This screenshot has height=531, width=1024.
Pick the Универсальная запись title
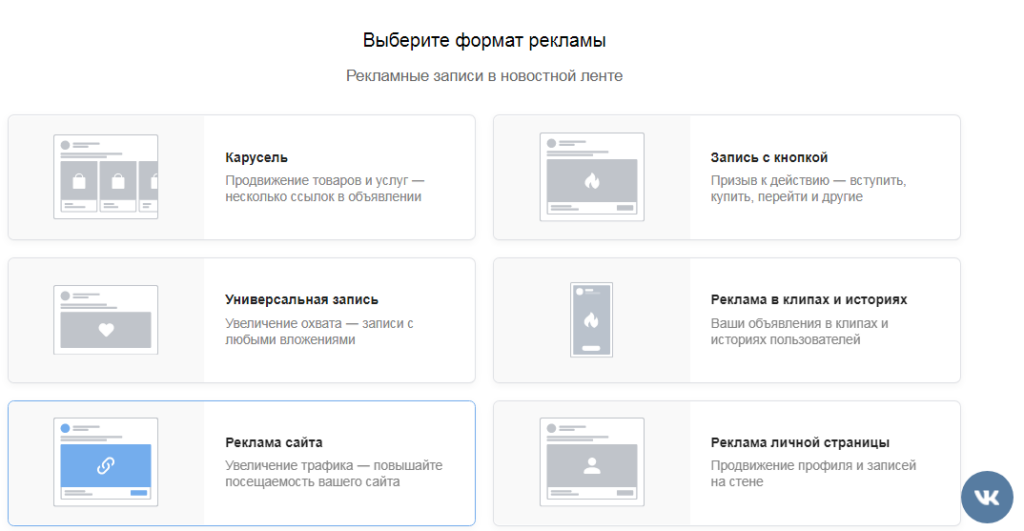tap(301, 299)
